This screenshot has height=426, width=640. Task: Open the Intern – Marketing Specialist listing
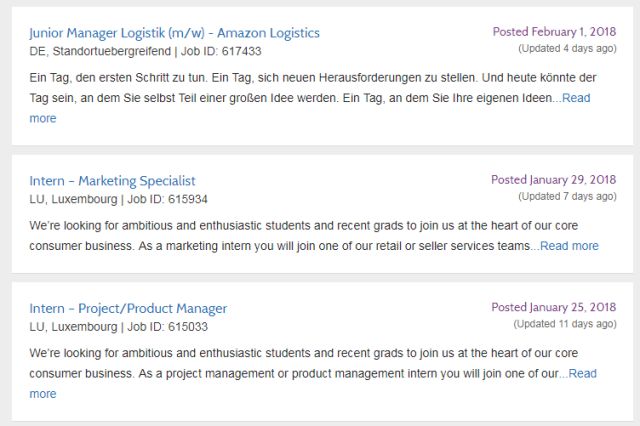112,181
